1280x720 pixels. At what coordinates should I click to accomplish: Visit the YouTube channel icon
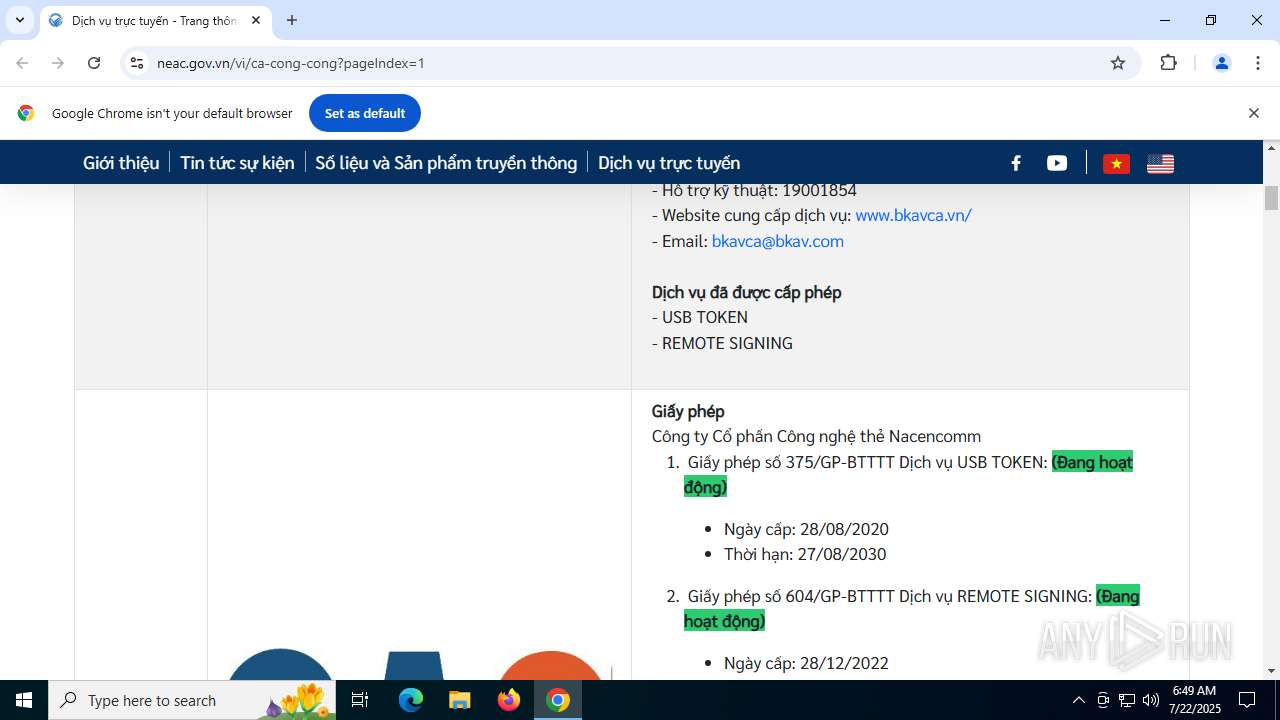(x=1057, y=163)
